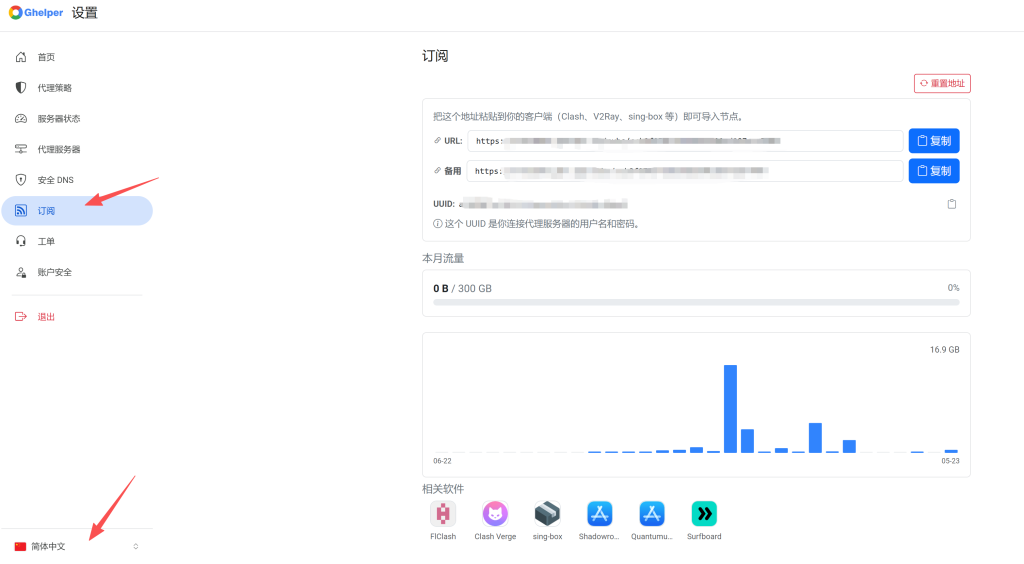
Task: Click the URL address field
Action: click(x=685, y=140)
